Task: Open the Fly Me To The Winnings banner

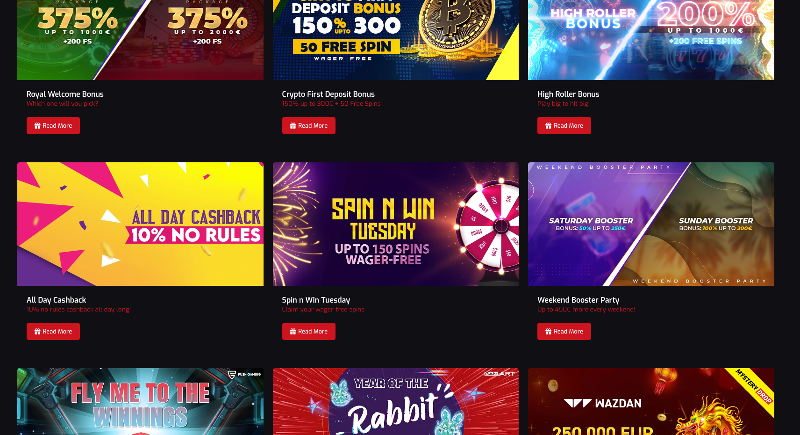Action: pos(140,401)
